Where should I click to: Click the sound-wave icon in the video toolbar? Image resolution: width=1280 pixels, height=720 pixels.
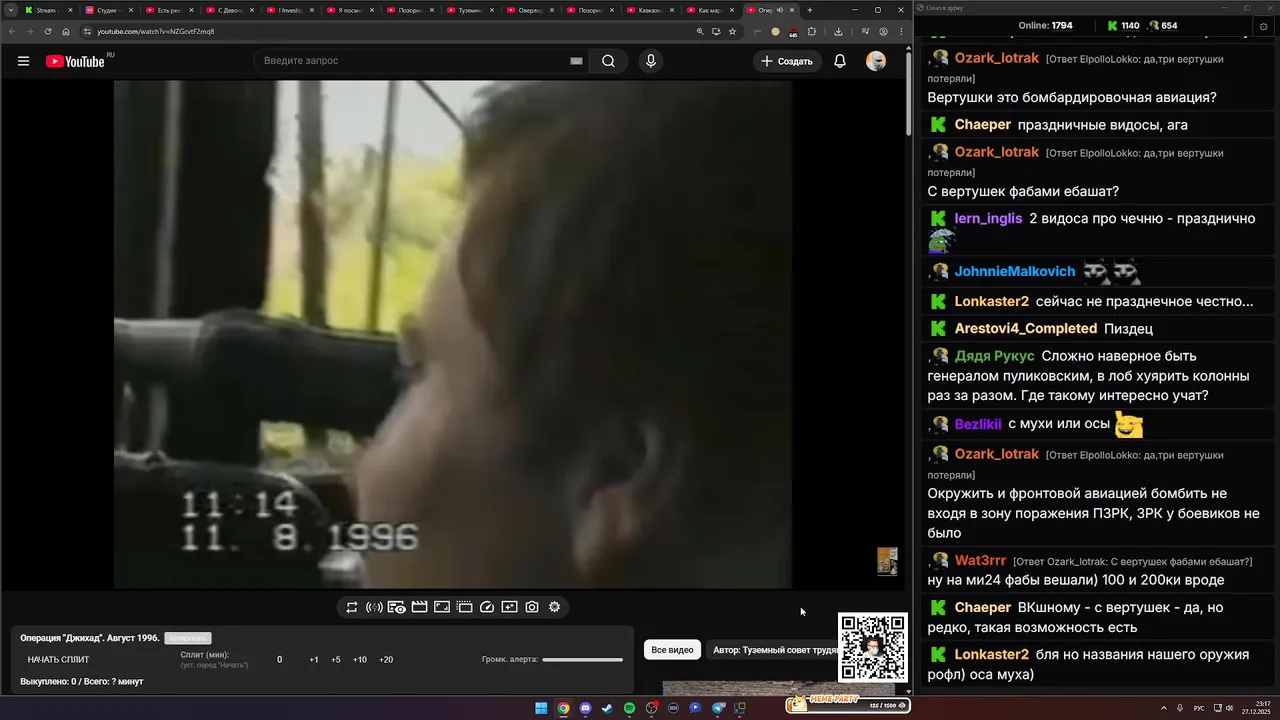click(x=374, y=607)
